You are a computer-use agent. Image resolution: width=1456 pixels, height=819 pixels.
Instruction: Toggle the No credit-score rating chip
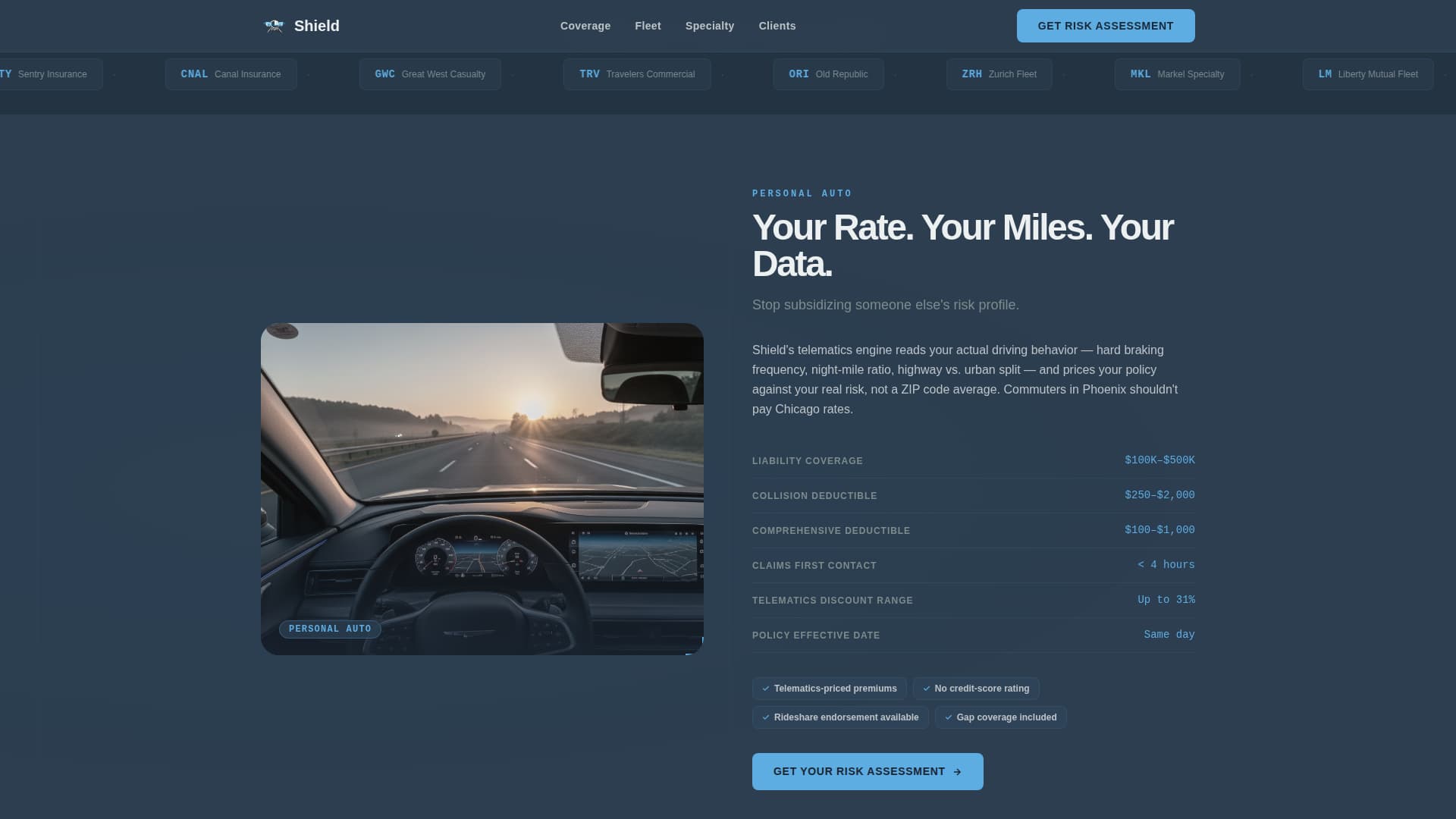click(977, 689)
